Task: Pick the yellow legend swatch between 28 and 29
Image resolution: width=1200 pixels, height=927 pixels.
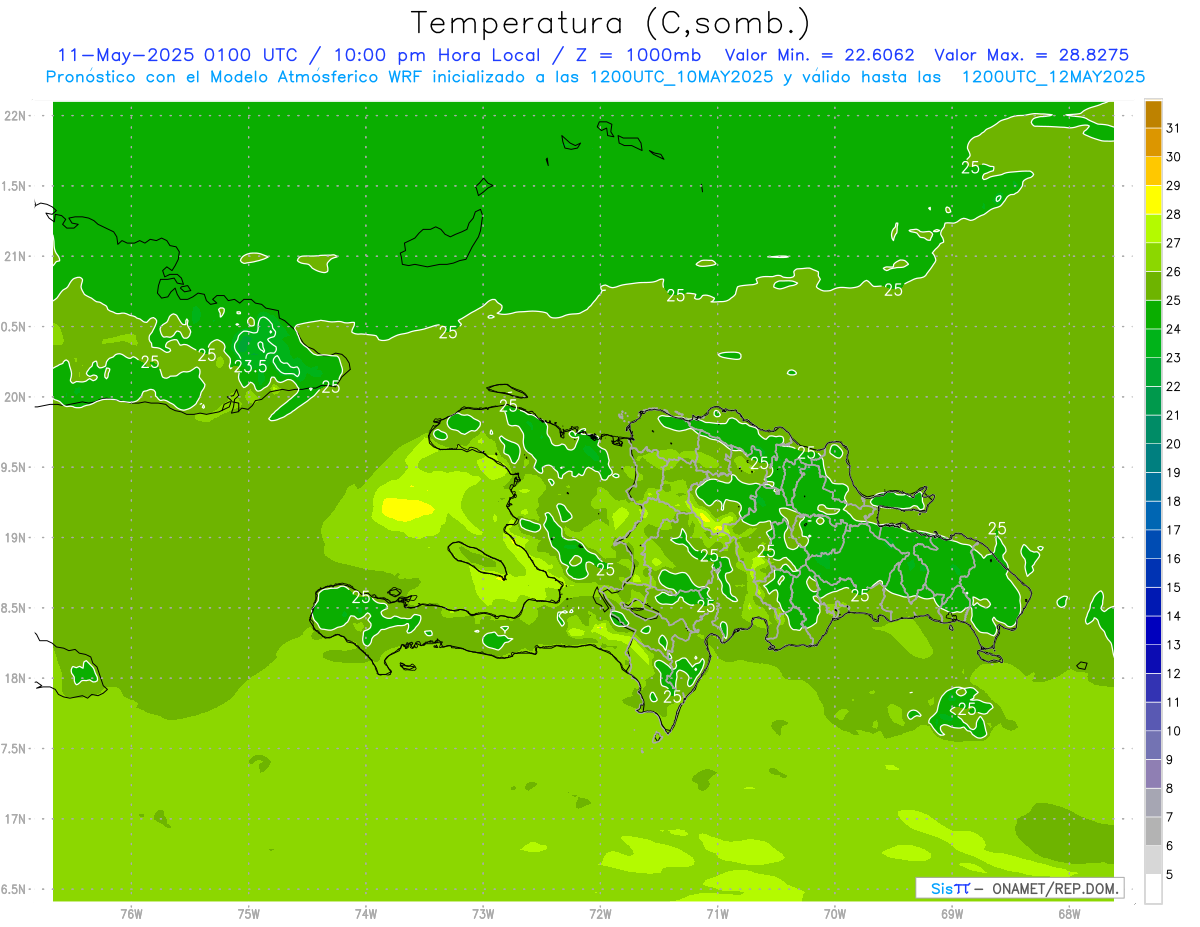Action: [1153, 200]
